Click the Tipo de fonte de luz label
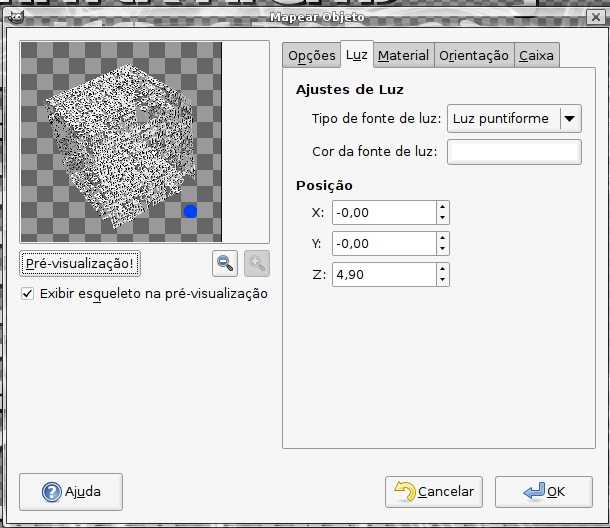Image resolution: width=610 pixels, height=528 pixels. pyautogui.click(x=376, y=118)
